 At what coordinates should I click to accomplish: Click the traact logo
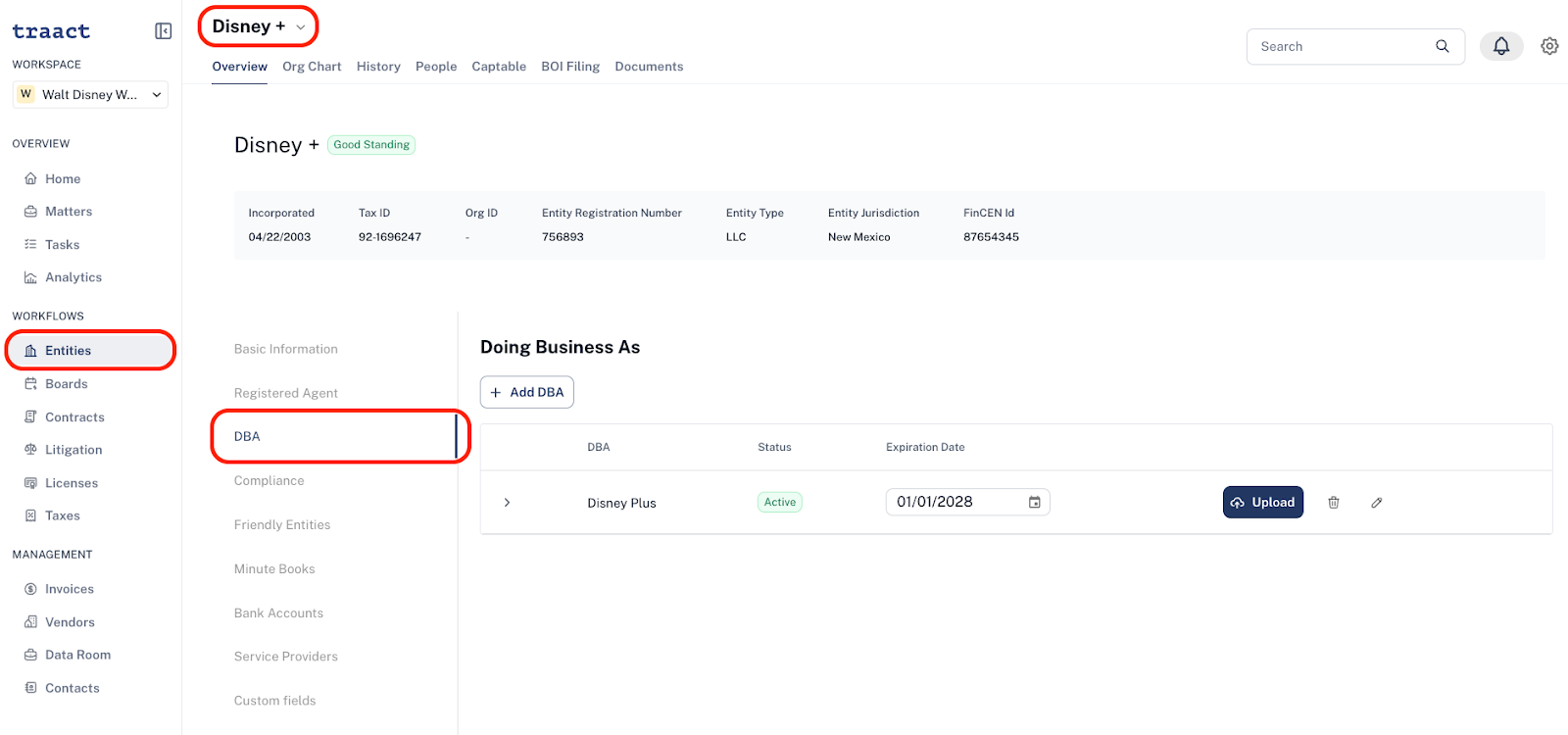[51, 31]
